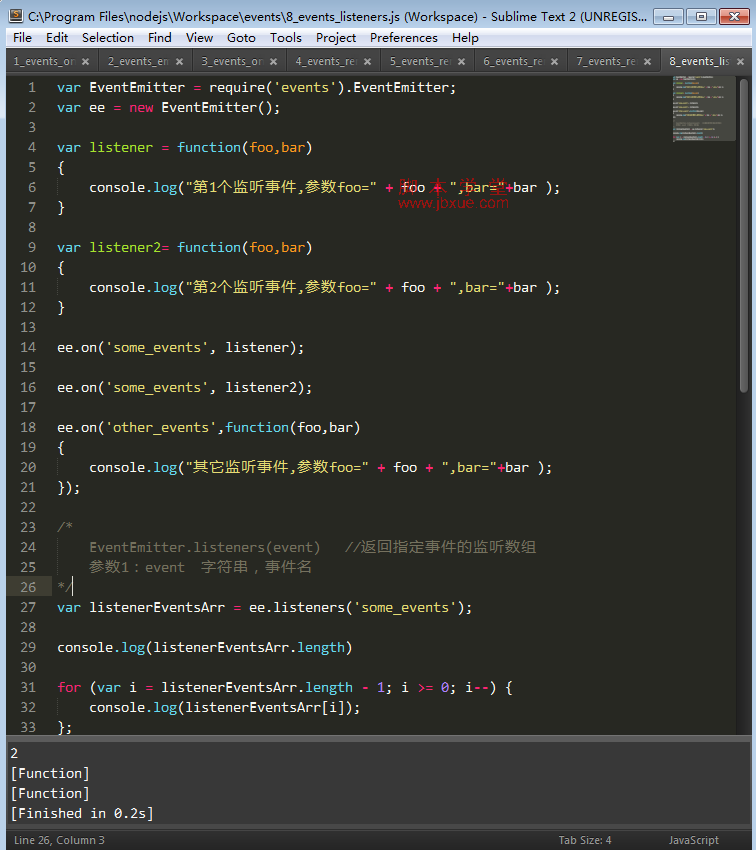Click 'console.log(listenerEventsArr[i]);' line
756x850 pixels.
224,707
